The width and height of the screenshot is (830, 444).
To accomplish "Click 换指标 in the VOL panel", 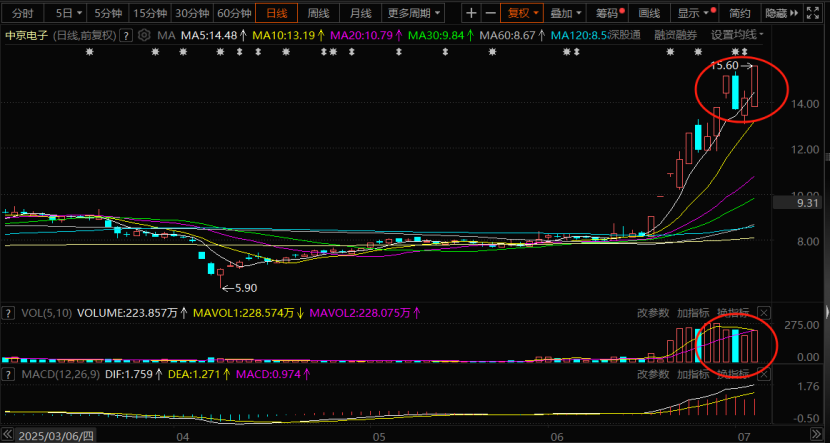I will click(x=733, y=312).
